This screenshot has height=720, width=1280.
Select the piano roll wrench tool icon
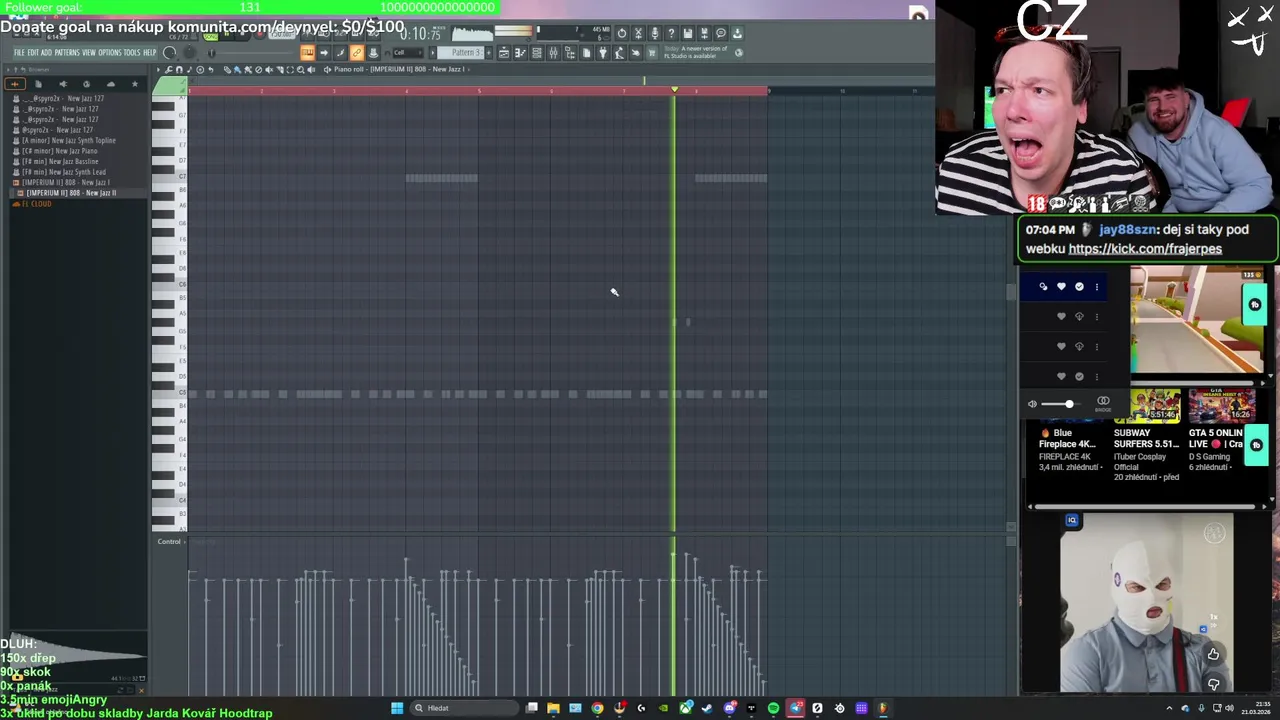[169, 69]
